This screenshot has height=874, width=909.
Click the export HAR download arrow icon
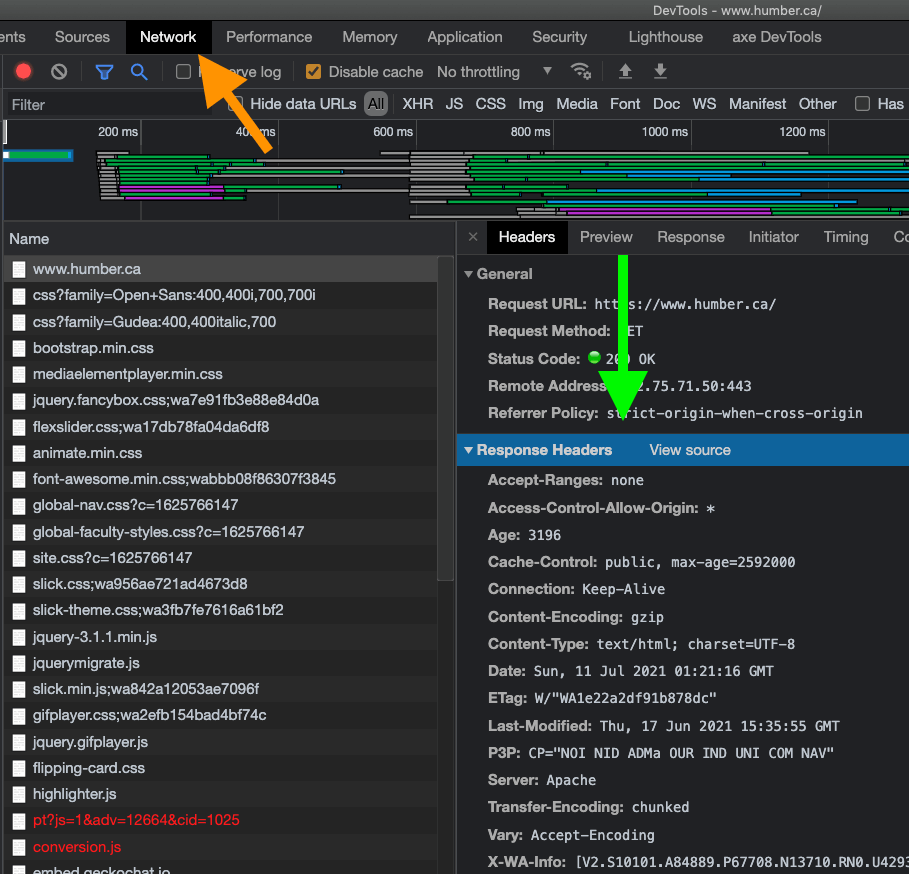point(660,72)
